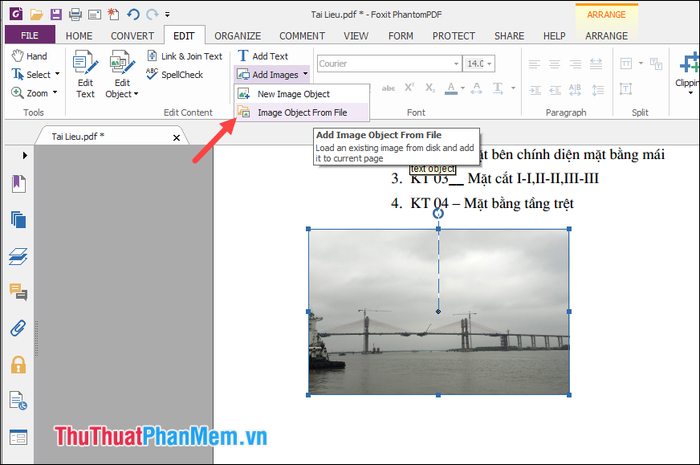The width and height of the screenshot is (700, 465).
Task: Open the Attachments paperclip panel
Action: tap(18, 328)
